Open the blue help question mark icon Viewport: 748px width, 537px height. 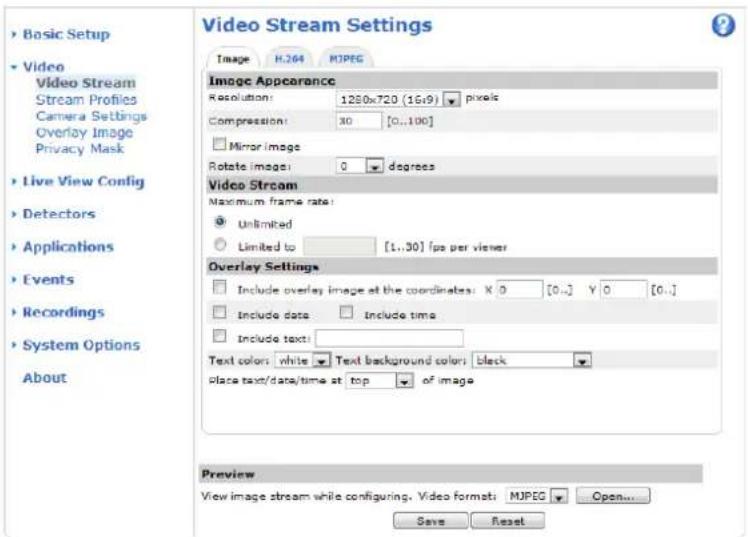(723, 25)
